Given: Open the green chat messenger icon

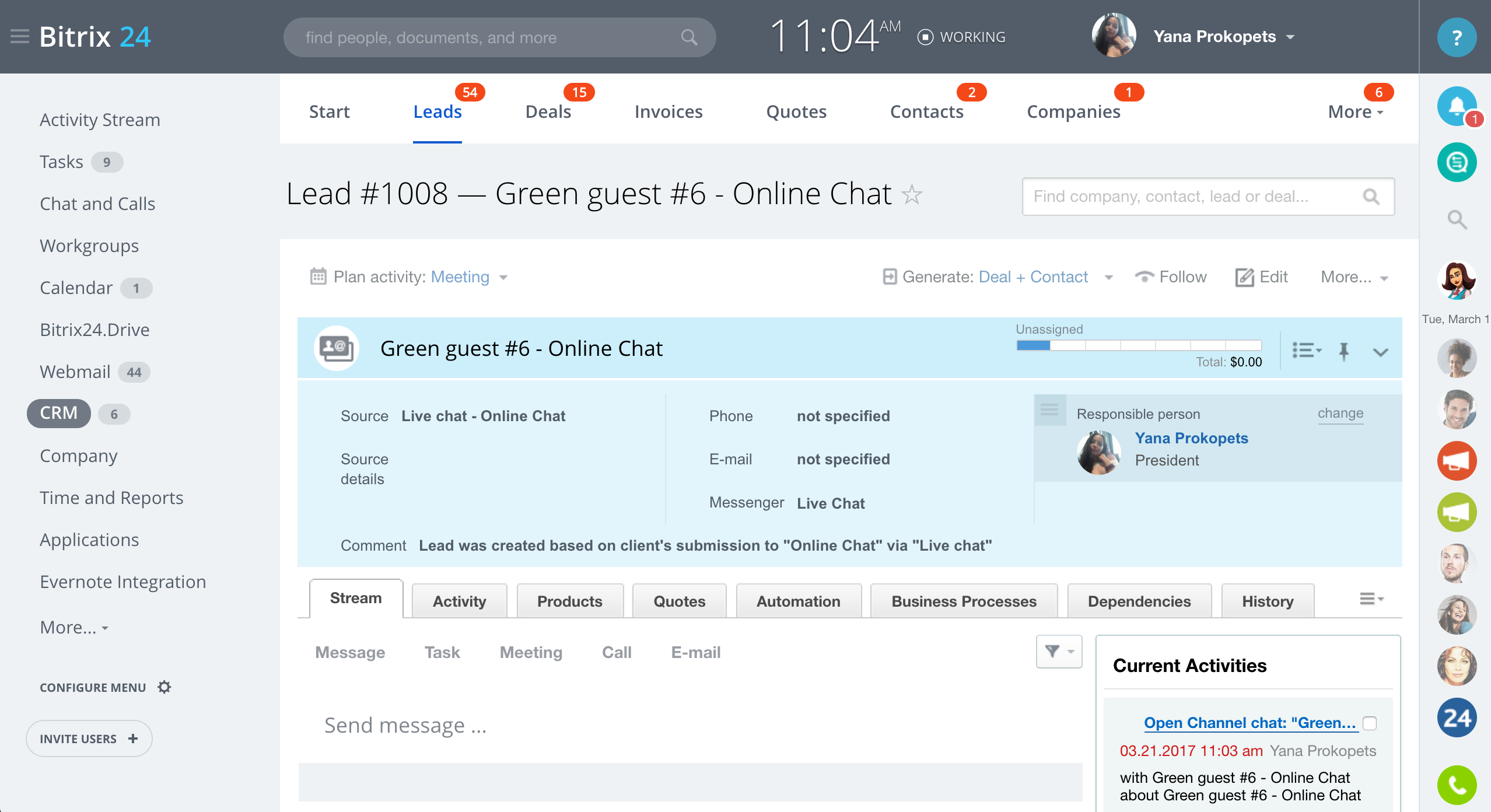Looking at the screenshot, I should click(x=1456, y=162).
